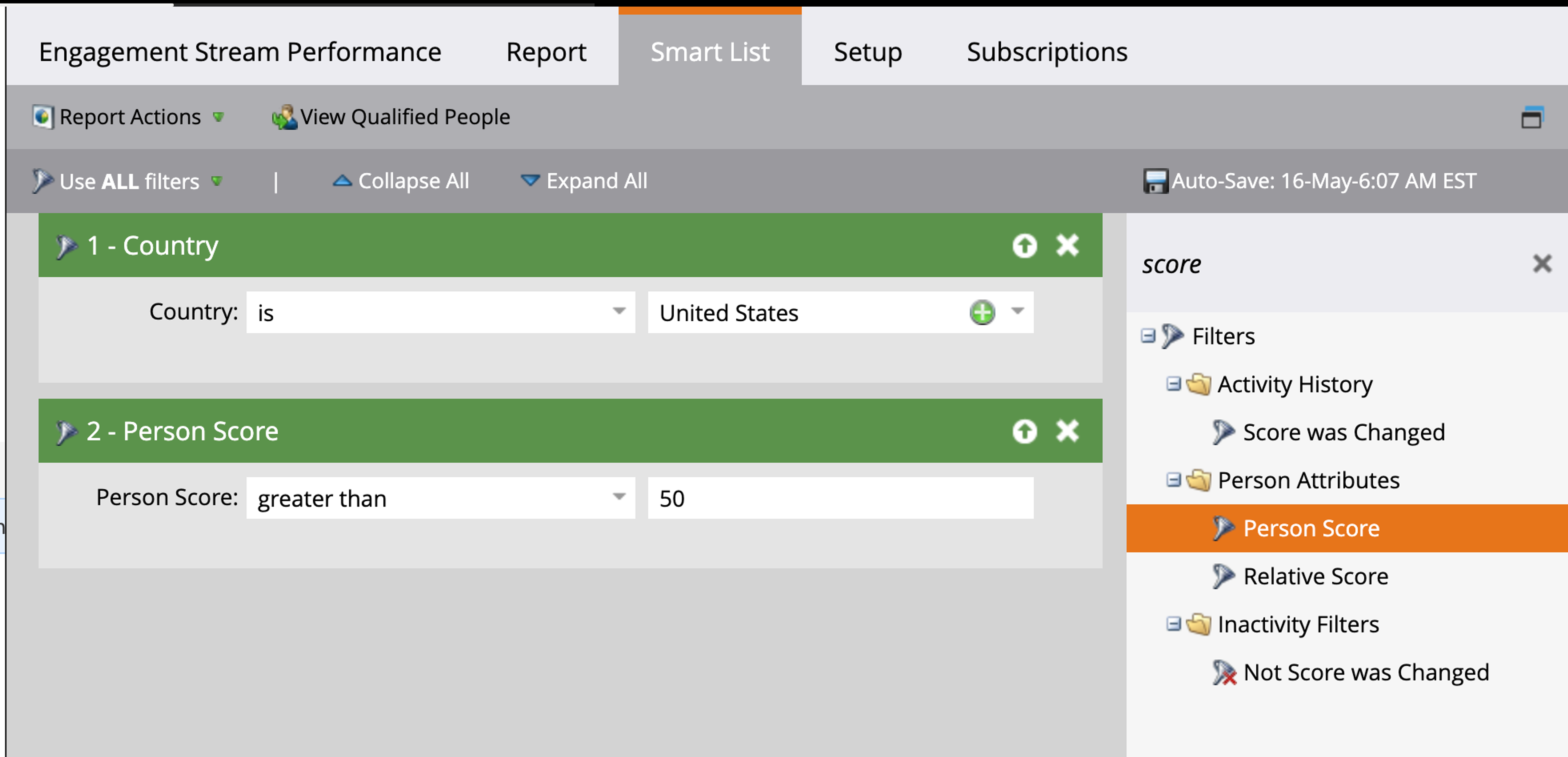This screenshot has width=1568, height=757.
Task: Switch to the Setup tab
Action: click(x=867, y=52)
